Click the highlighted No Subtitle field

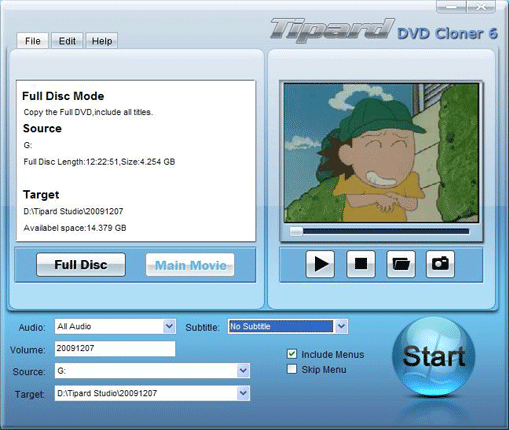pos(281,326)
